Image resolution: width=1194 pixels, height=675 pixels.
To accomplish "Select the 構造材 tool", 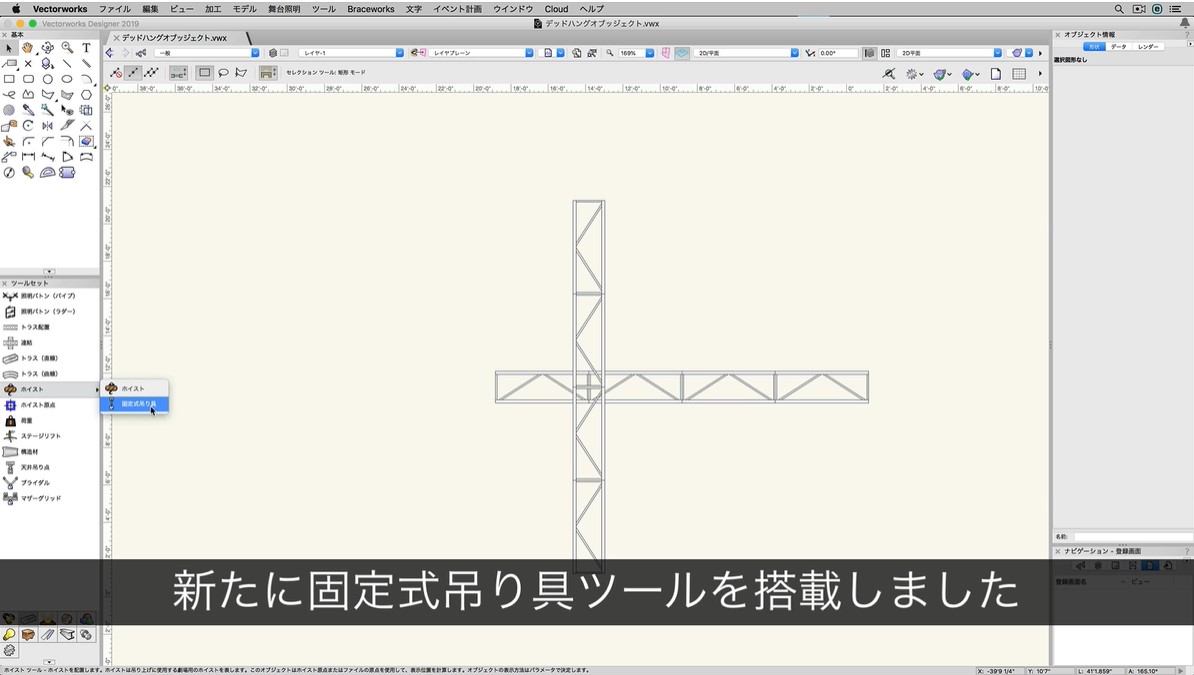I will (x=29, y=452).
